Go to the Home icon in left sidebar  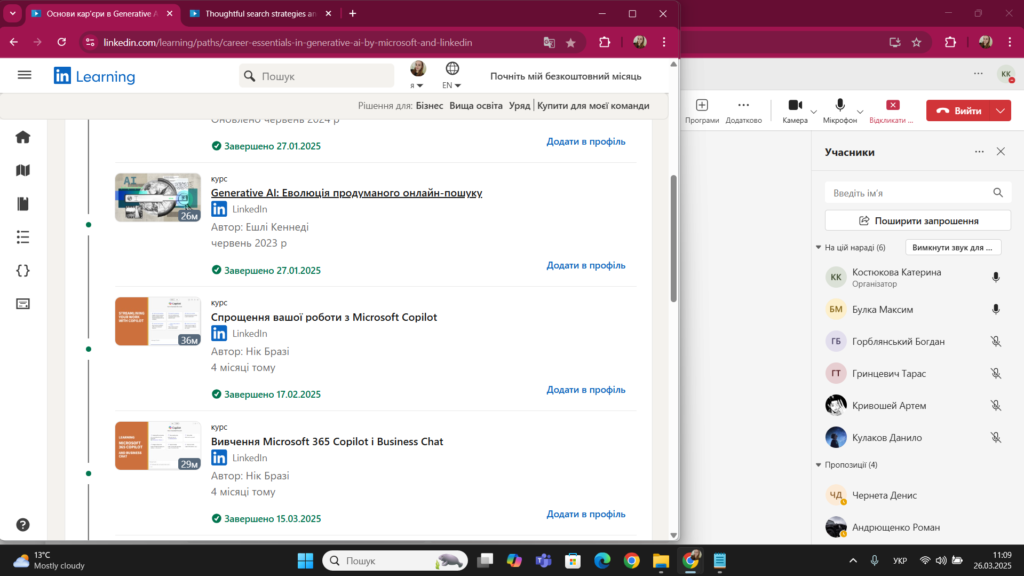pos(23,137)
